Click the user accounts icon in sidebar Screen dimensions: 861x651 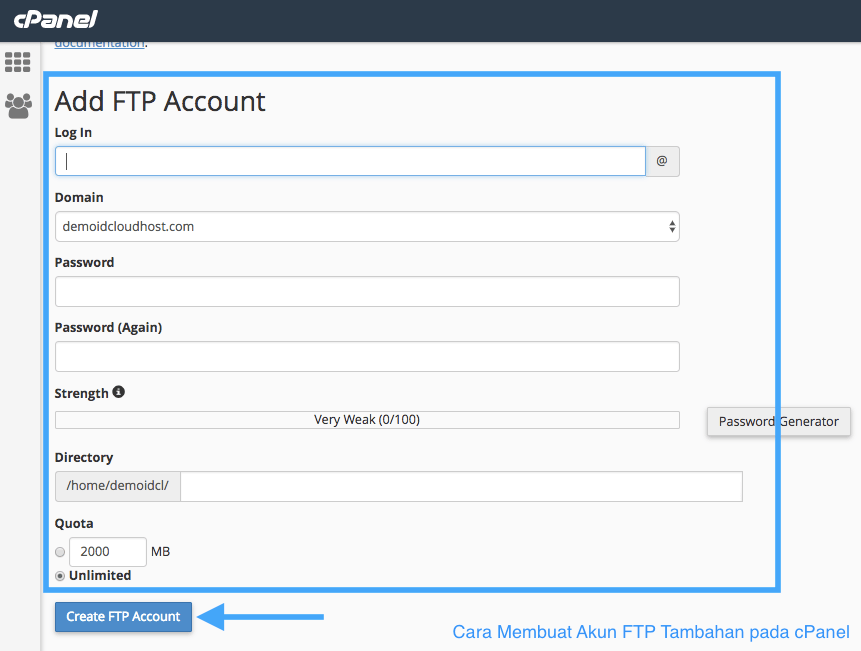[x=17, y=105]
